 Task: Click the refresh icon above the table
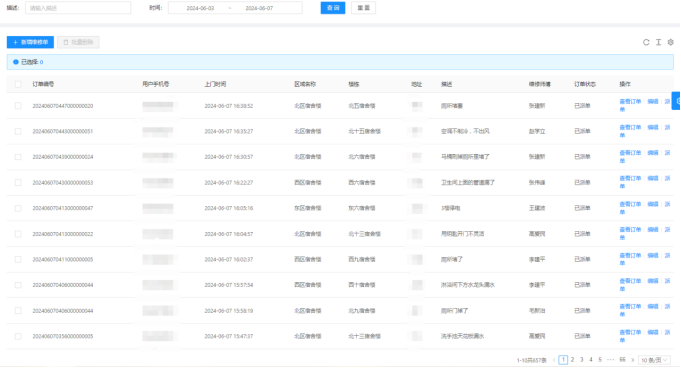pos(646,42)
